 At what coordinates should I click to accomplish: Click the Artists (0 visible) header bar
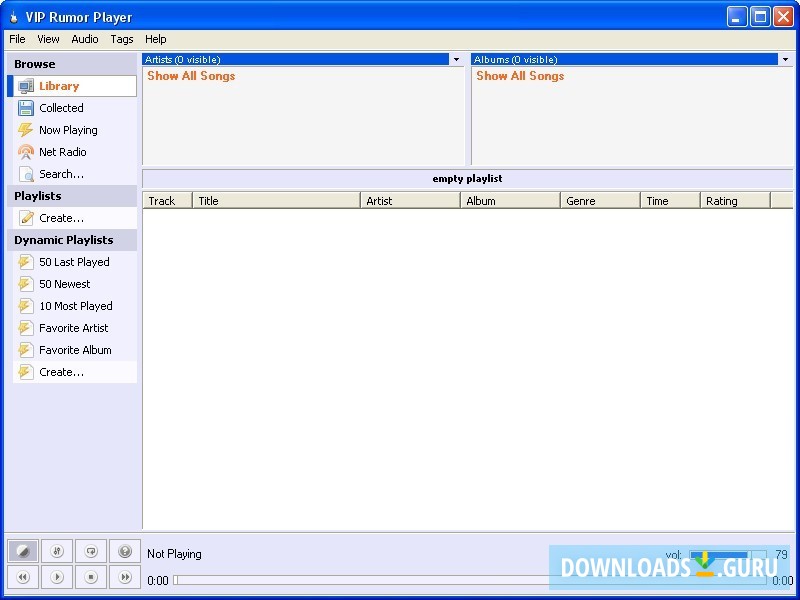tap(296, 60)
